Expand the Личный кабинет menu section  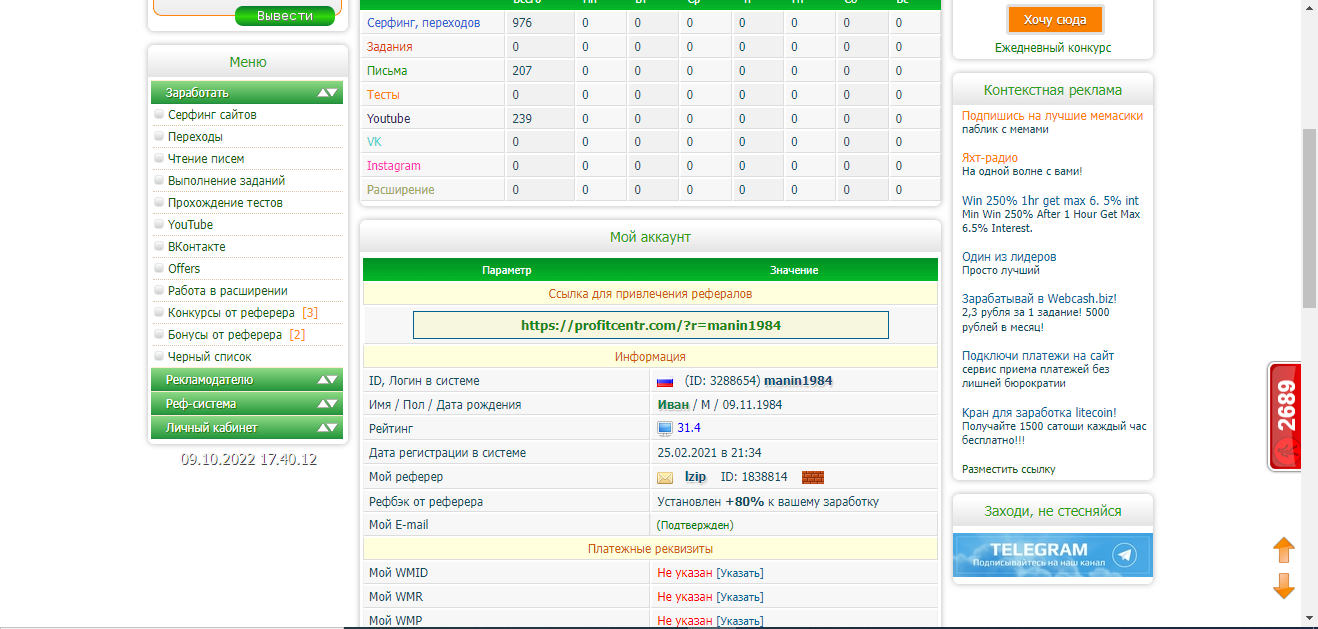pos(247,428)
